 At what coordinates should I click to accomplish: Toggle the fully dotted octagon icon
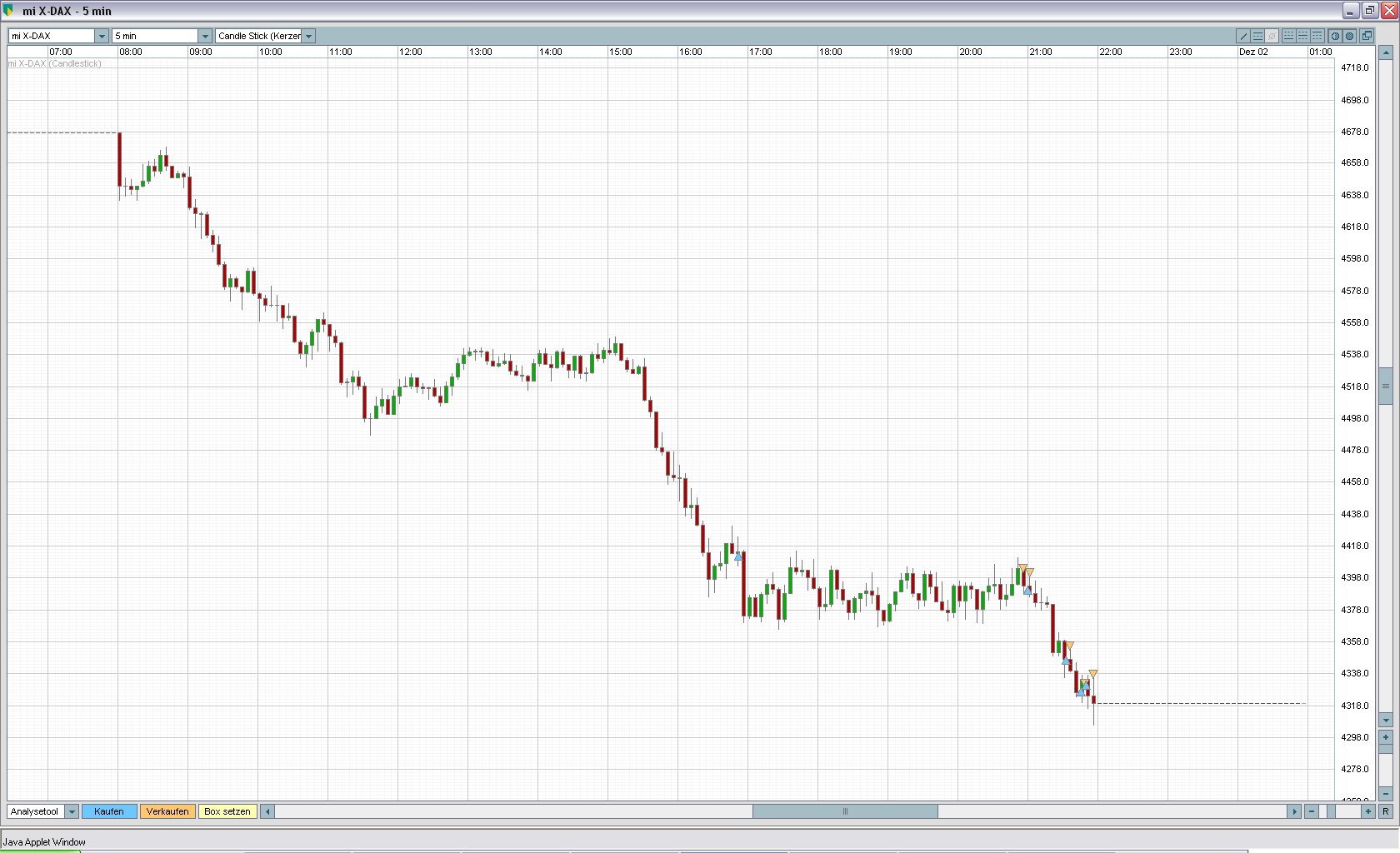1349,36
